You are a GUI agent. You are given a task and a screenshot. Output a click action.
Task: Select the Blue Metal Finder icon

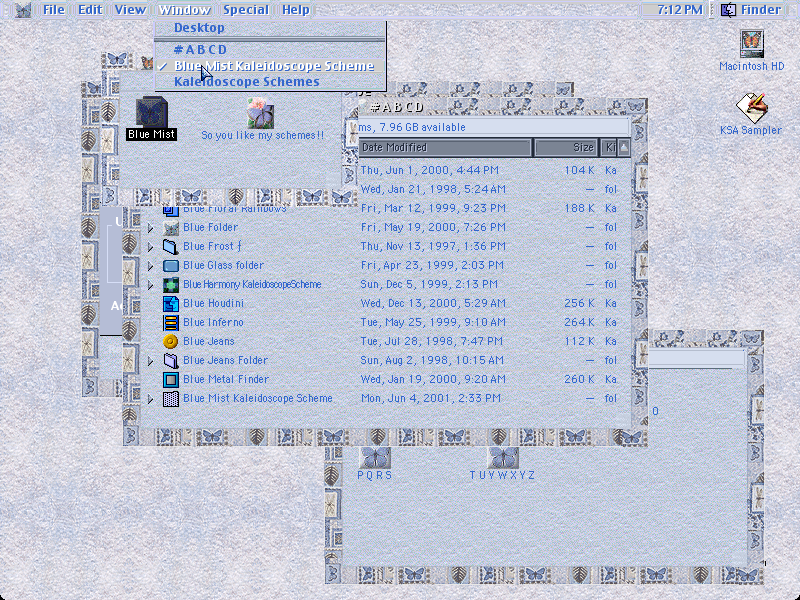pos(171,380)
